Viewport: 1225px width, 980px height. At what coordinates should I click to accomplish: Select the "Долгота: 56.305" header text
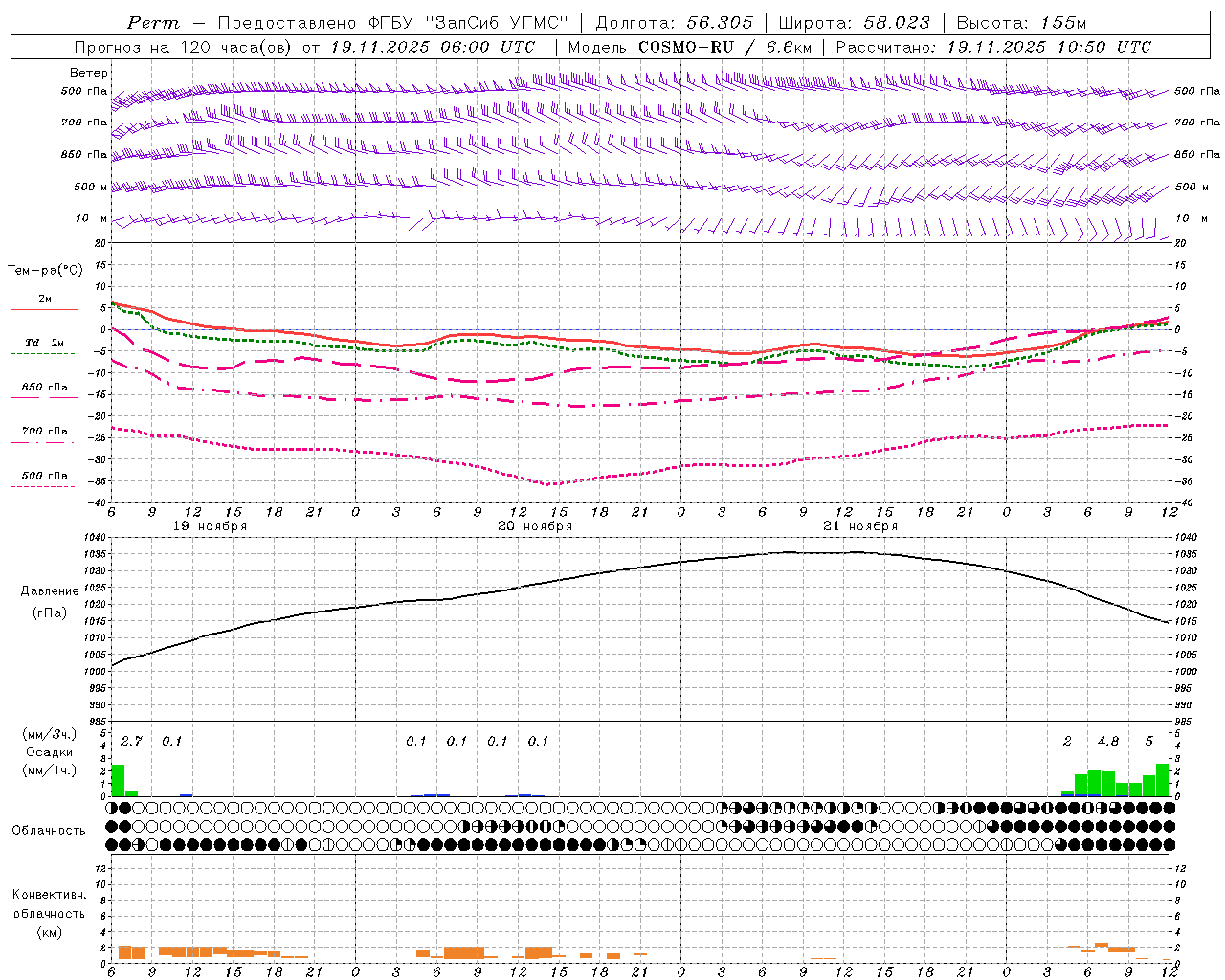click(x=675, y=23)
